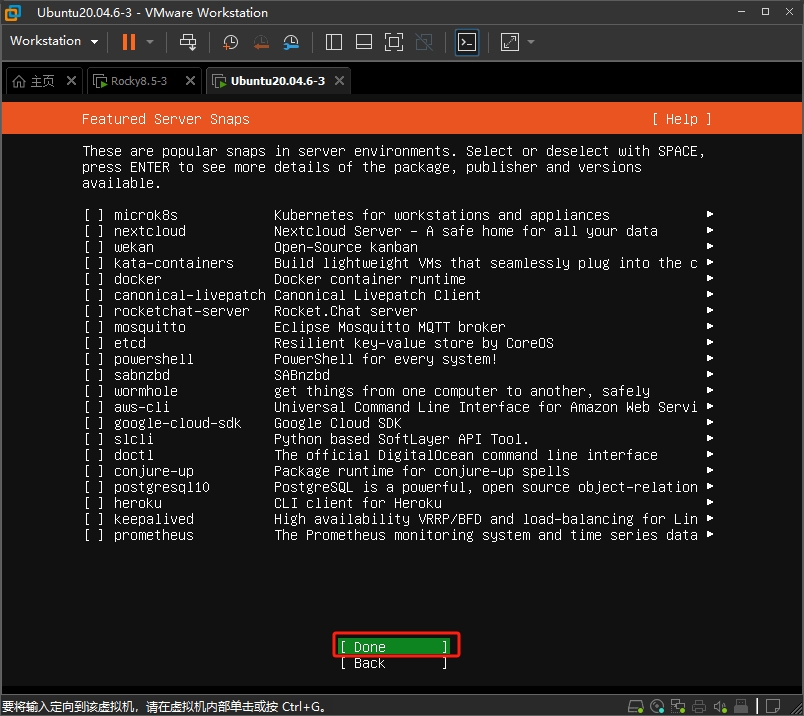Toggle the library sidebar view icon
The image size is (804, 716).
(x=334, y=42)
